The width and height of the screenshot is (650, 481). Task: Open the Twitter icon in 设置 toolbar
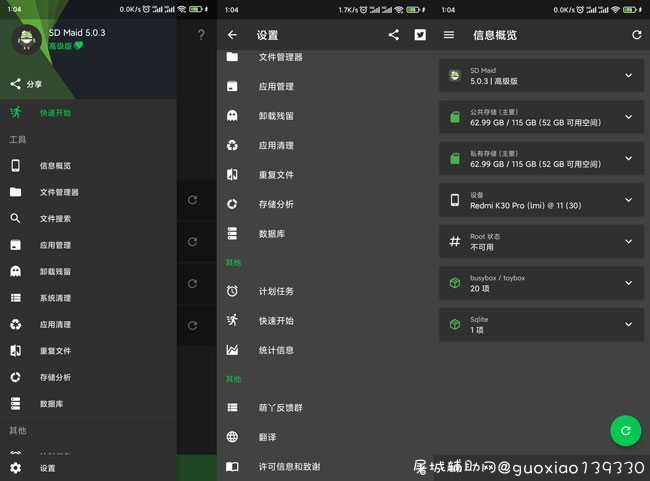420,35
